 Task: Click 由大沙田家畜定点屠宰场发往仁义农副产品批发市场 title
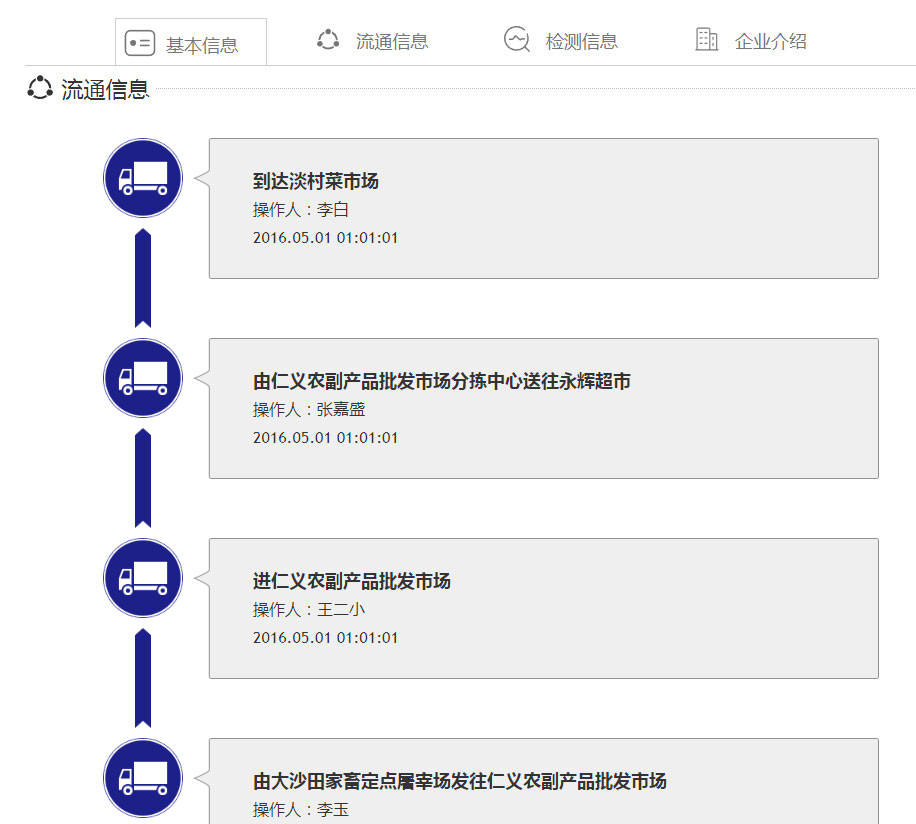coord(459,781)
